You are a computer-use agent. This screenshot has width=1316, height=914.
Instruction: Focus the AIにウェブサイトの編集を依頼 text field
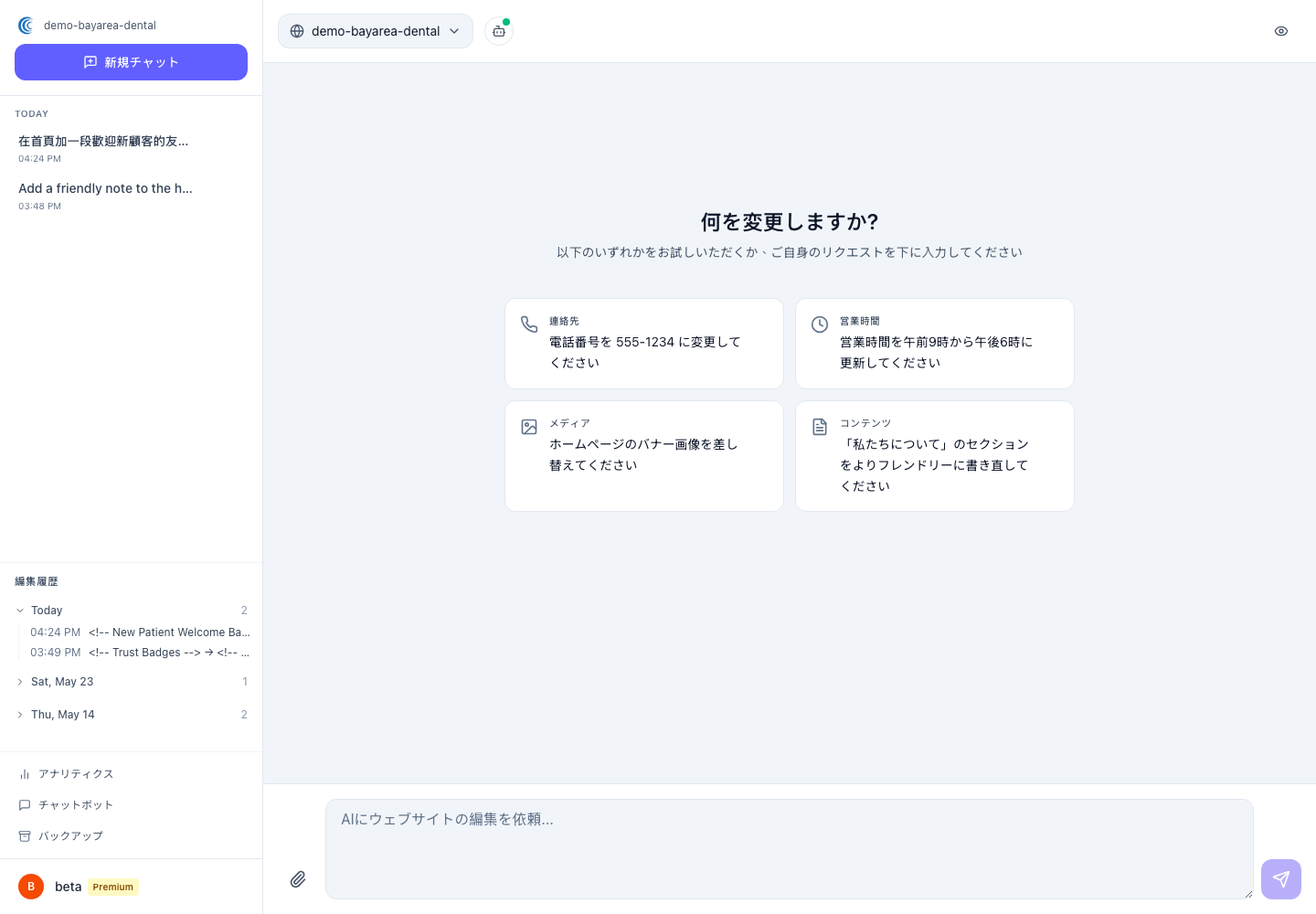tap(790, 849)
